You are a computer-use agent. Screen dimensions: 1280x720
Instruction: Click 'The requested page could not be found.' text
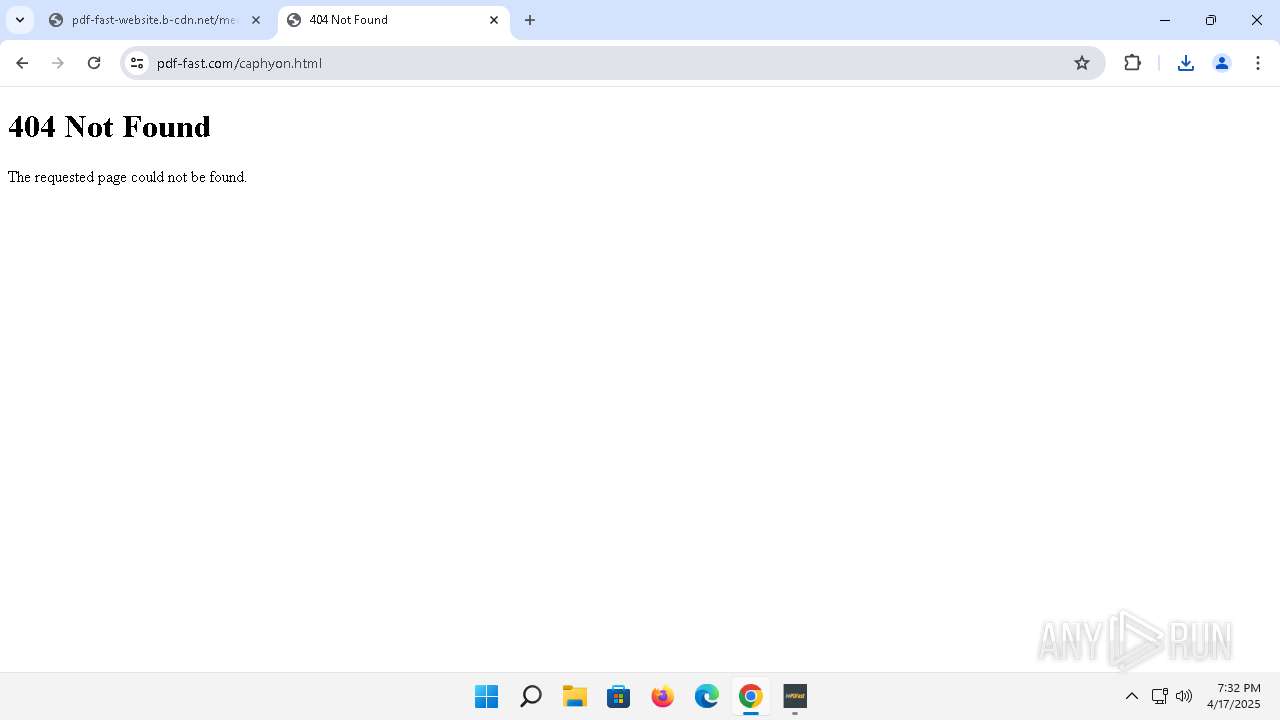(127, 177)
